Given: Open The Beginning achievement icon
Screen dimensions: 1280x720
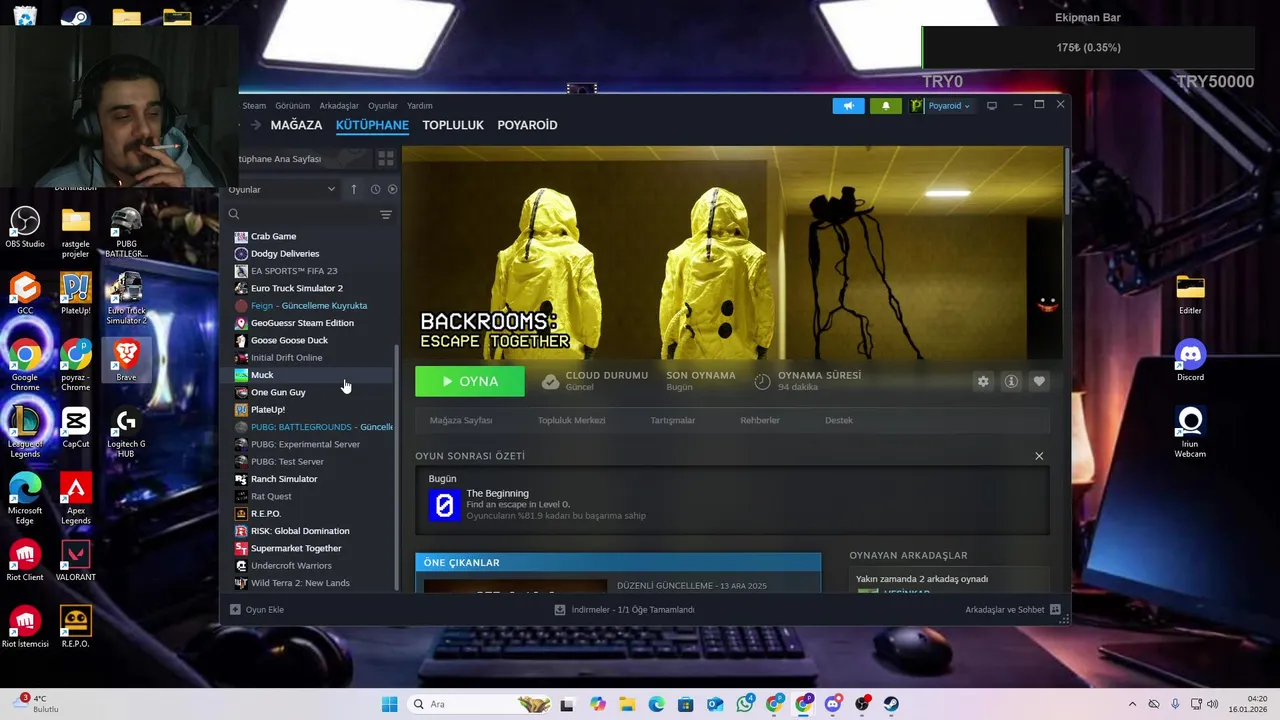Looking at the screenshot, I should pyautogui.click(x=444, y=505).
